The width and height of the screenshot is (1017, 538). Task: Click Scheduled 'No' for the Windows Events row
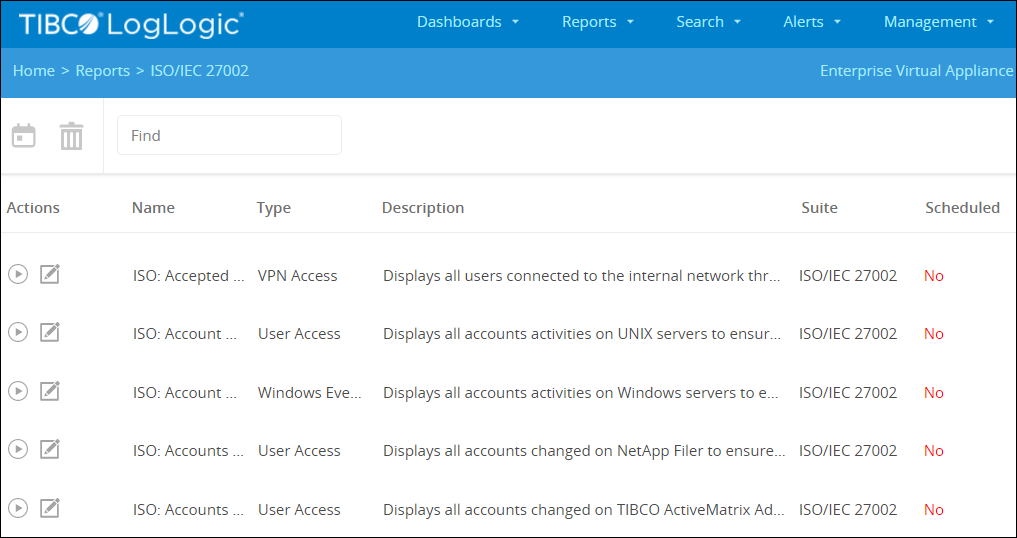point(934,393)
